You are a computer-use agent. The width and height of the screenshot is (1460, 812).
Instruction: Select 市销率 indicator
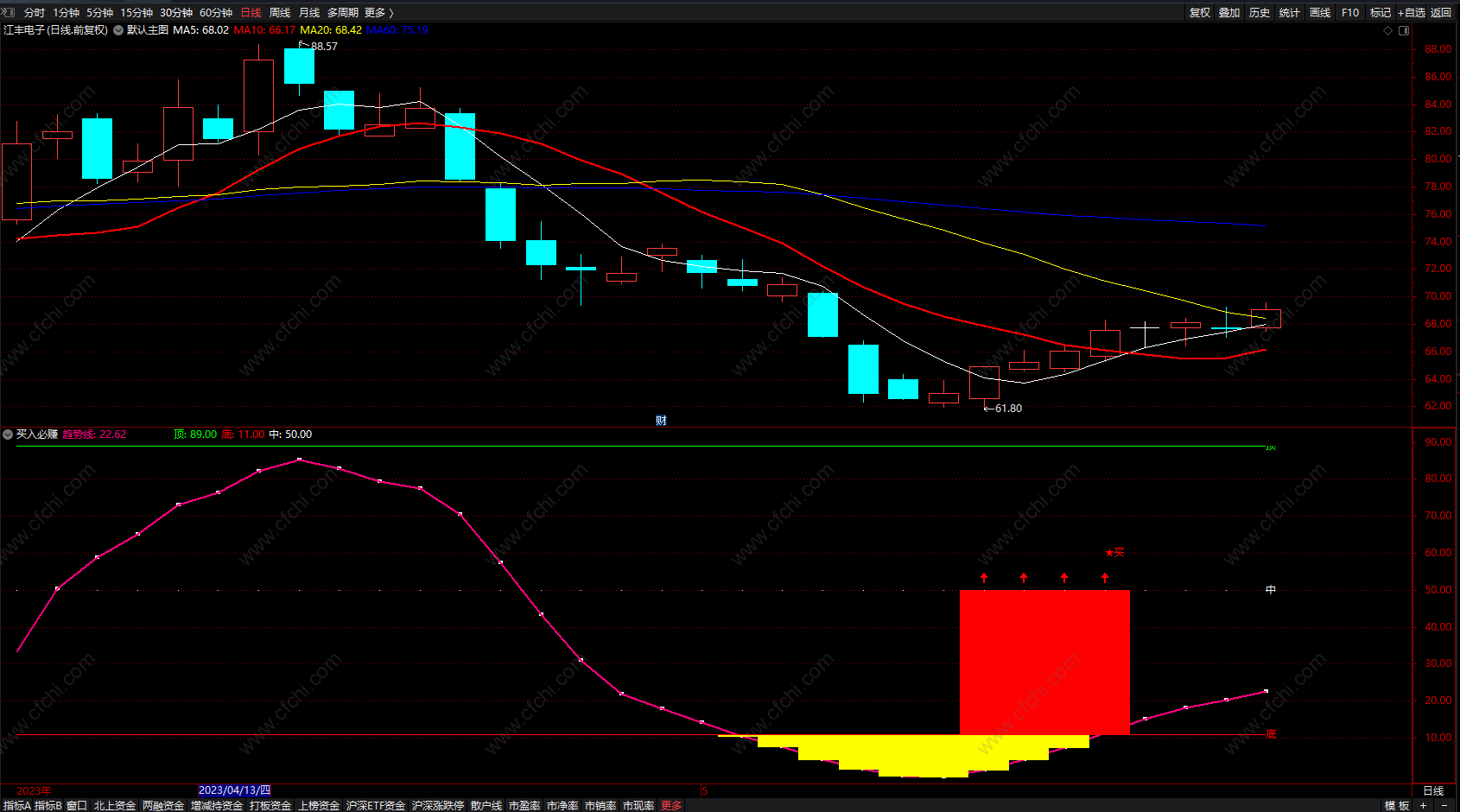[600, 805]
